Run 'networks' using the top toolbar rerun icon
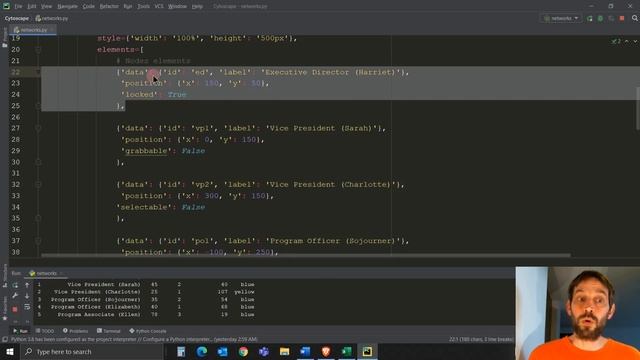Image resolution: width=640 pixels, height=360 pixels. pos(589,18)
